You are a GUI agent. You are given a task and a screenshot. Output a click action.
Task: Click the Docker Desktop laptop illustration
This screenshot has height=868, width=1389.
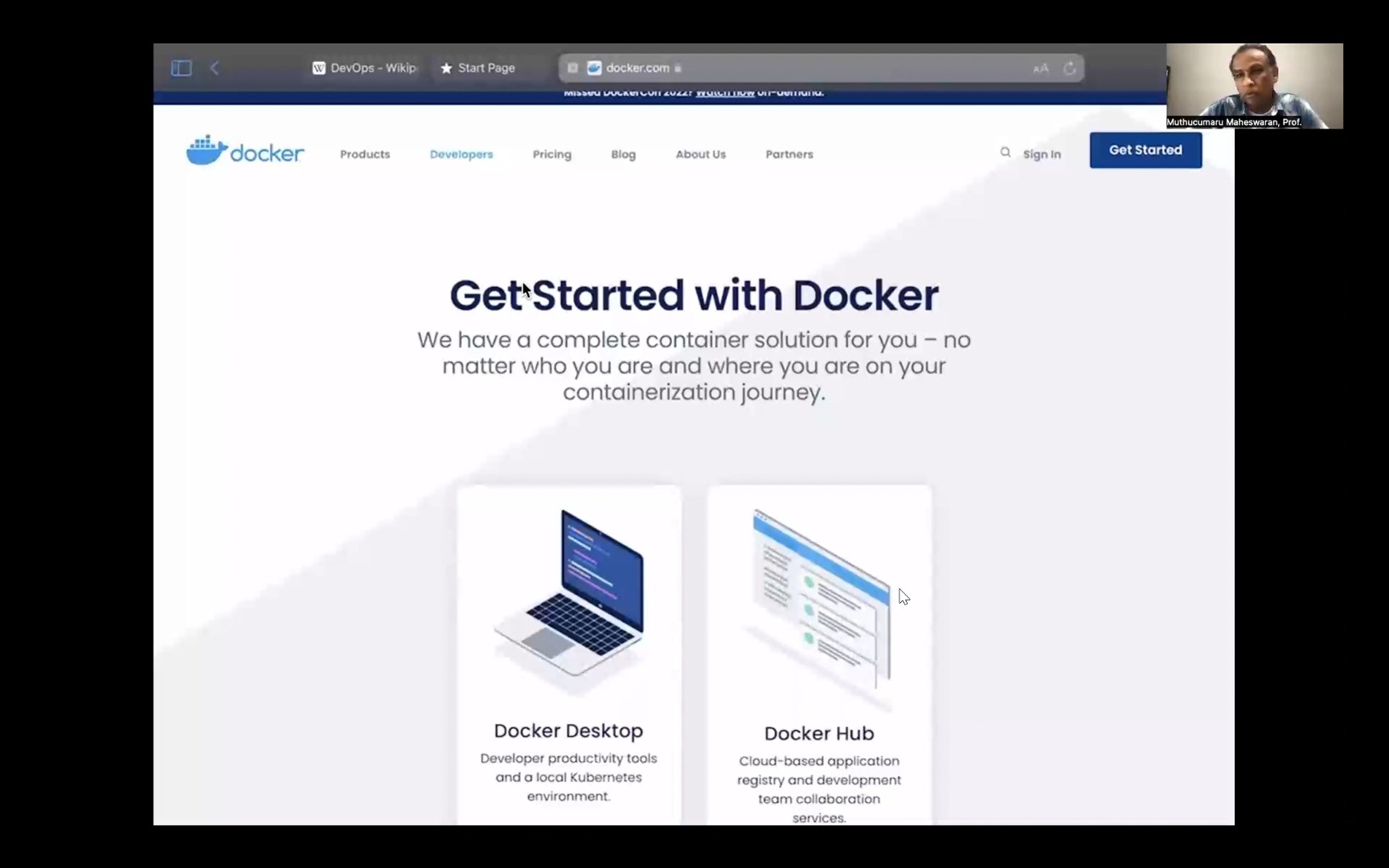click(x=569, y=593)
